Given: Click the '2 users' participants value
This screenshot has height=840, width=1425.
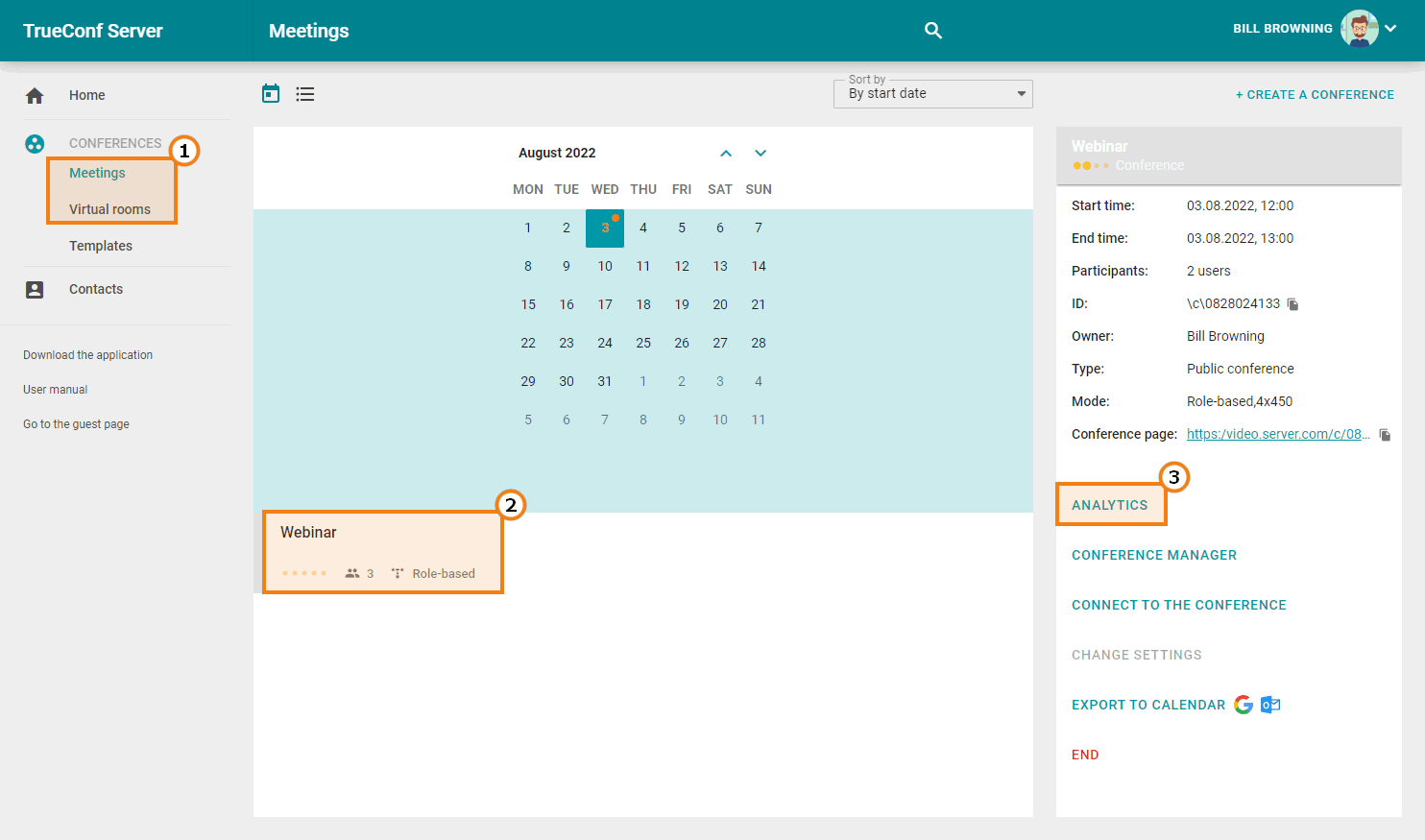Looking at the screenshot, I should pyautogui.click(x=1208, y=271).
